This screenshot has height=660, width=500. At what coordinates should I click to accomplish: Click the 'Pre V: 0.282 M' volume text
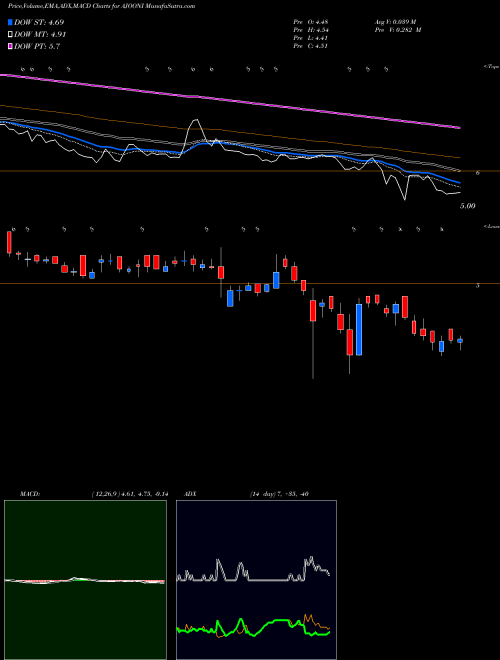(398, 30)
